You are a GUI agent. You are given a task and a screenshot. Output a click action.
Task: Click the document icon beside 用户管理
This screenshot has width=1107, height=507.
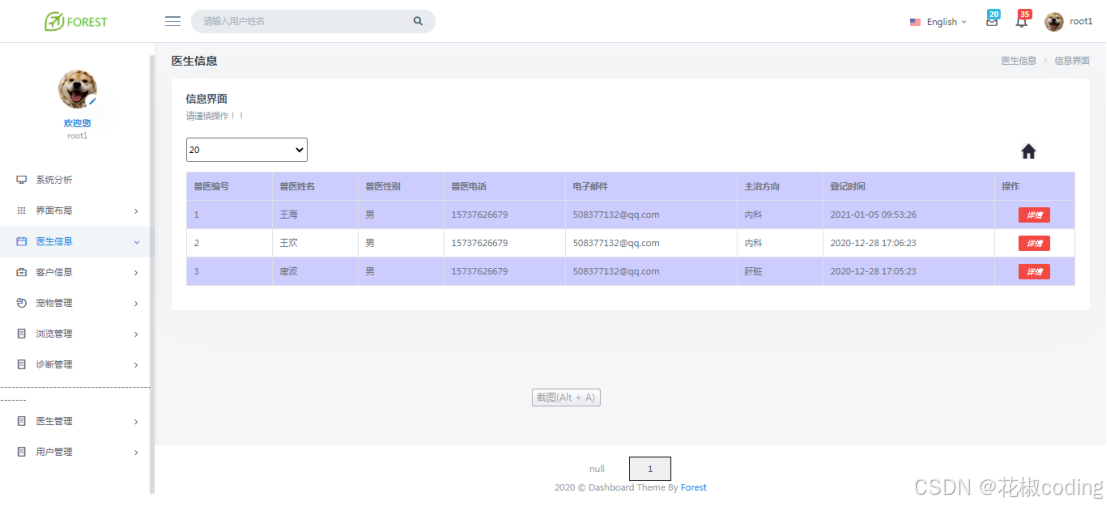[x=21, y=452]
